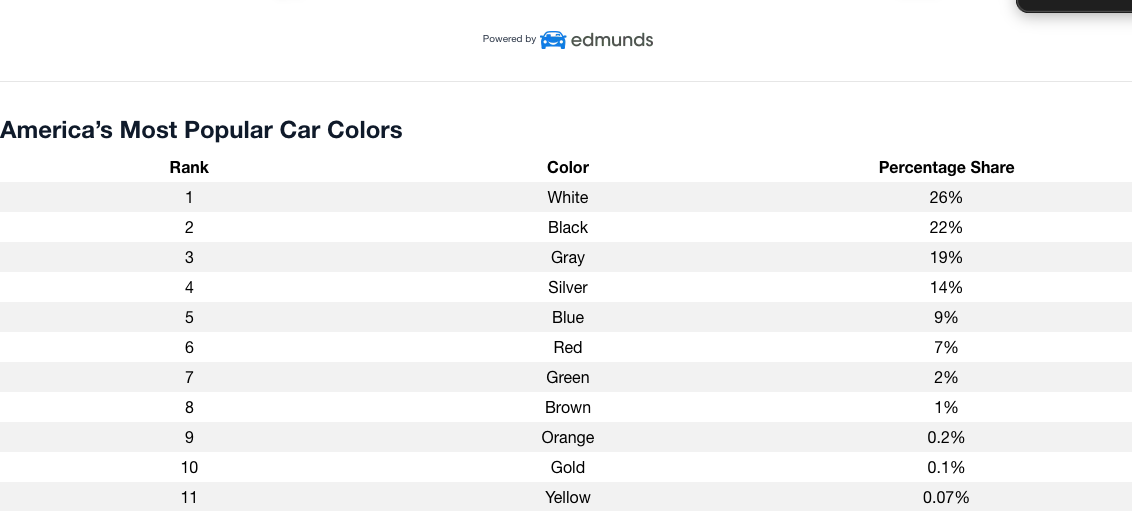This screenshot has height=511, width=1132.
Task: Click the Edmunds blue car logo icon
Action: coord(553,40)
